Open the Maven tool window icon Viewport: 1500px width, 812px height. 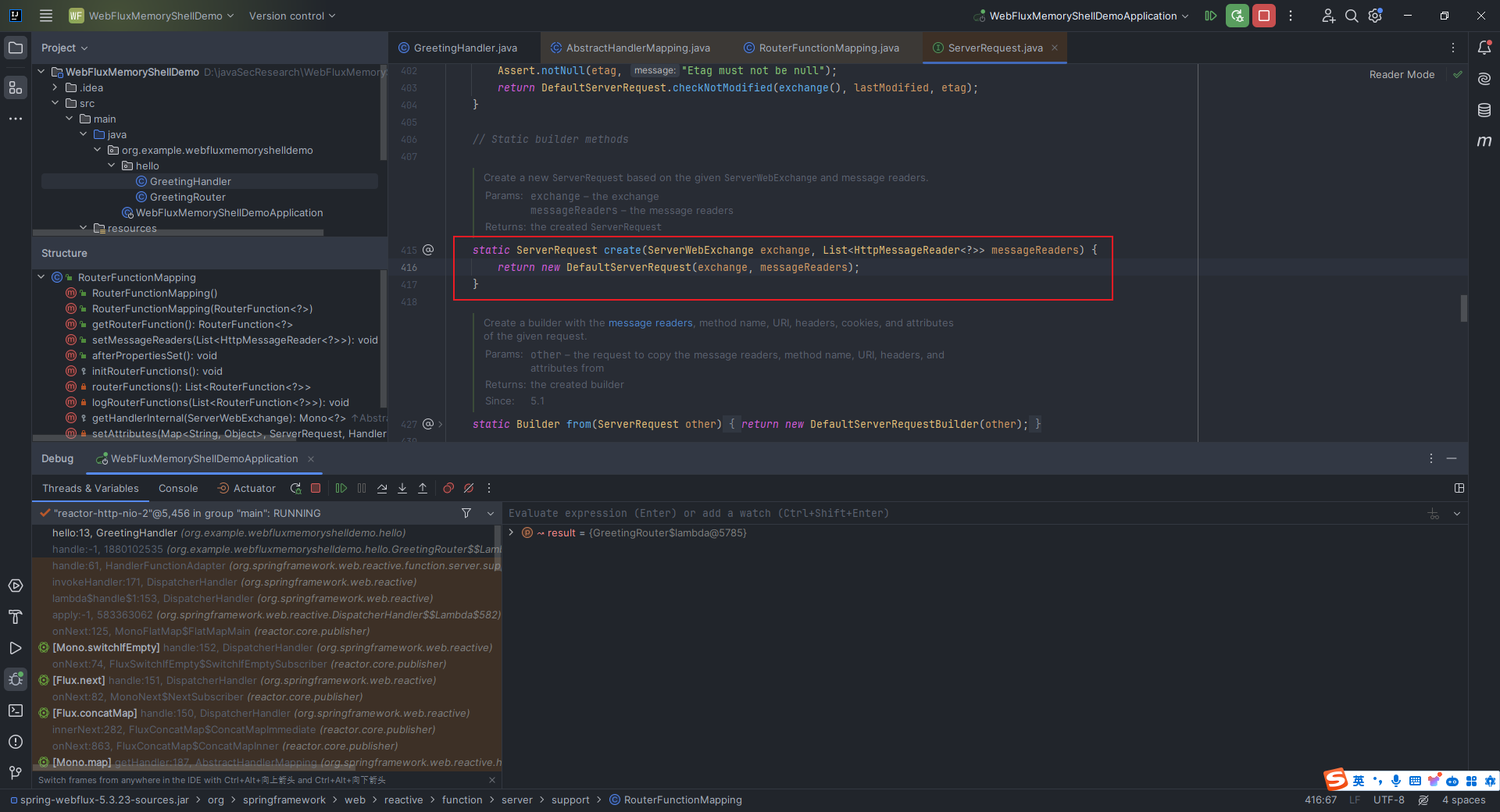pos(1484,141)
